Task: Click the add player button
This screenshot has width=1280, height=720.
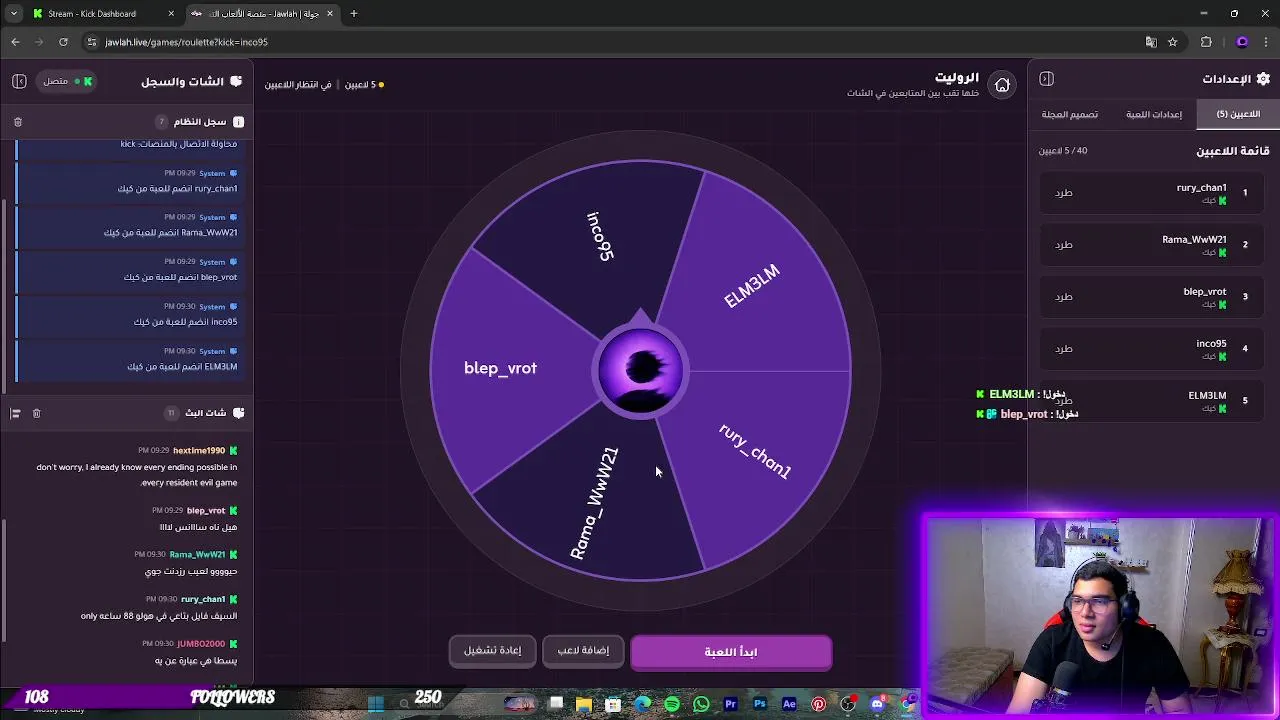Action: pos(583,651)
